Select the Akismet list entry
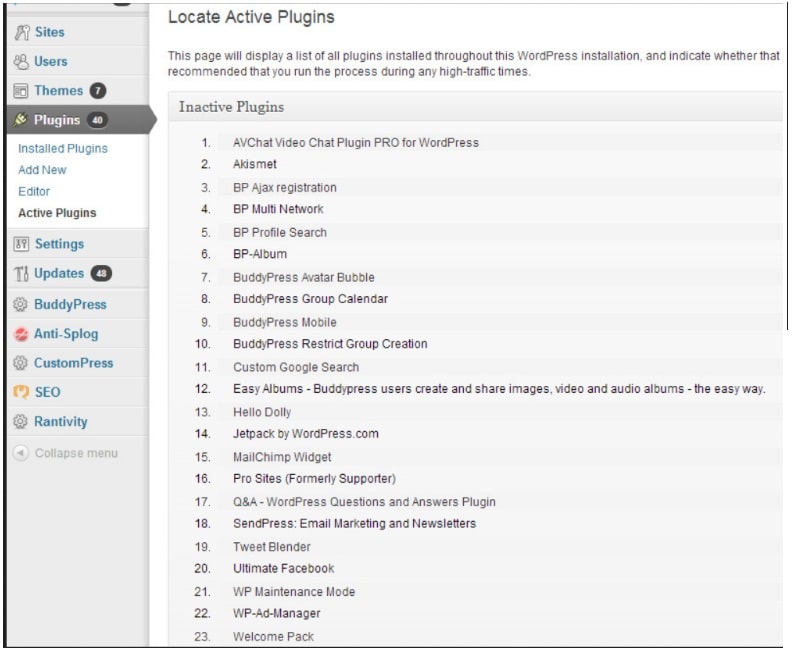This screenshot has width=792, height=649. pos(255,164)
